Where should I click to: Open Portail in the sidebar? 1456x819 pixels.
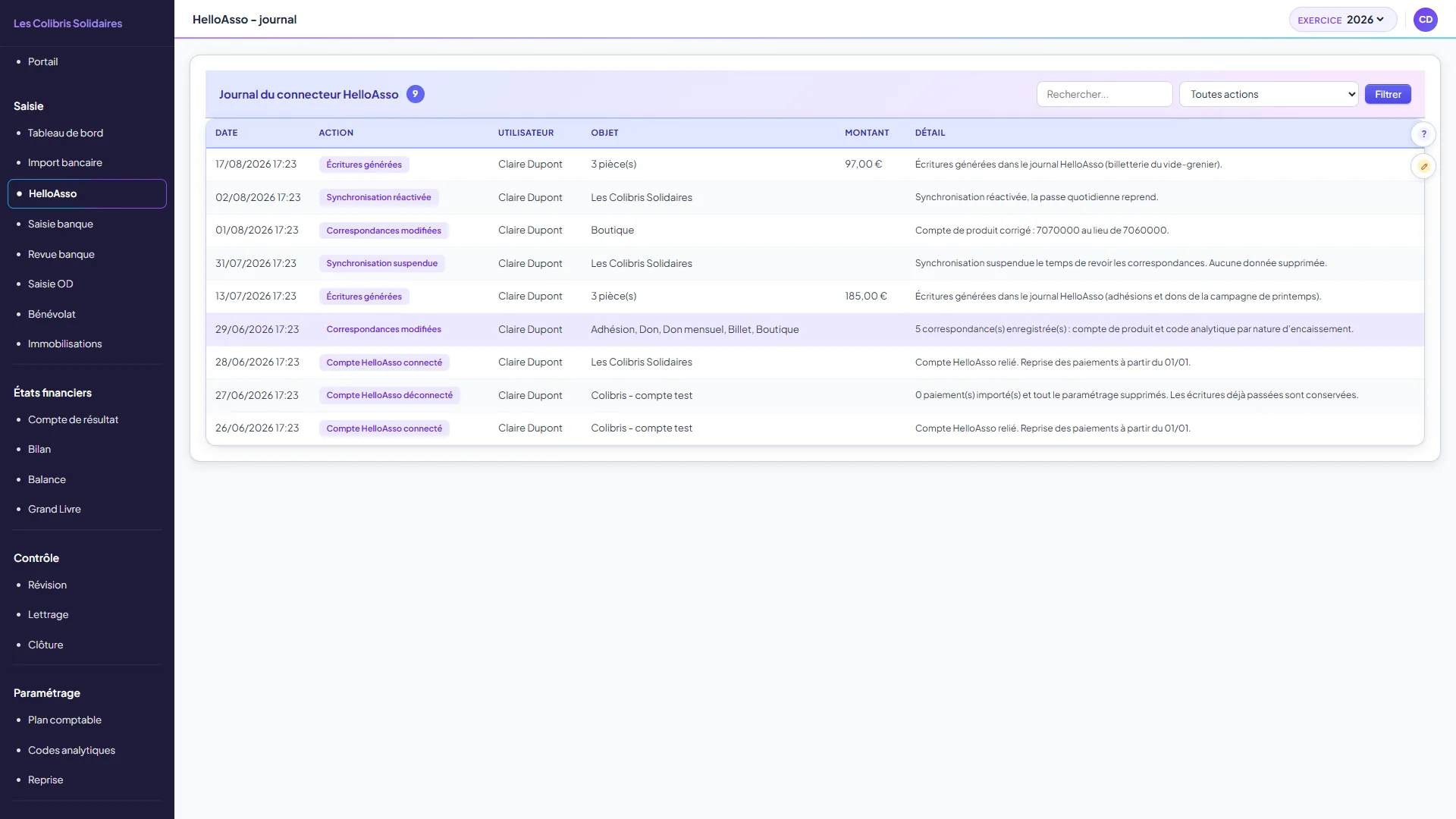coord(42,61)
